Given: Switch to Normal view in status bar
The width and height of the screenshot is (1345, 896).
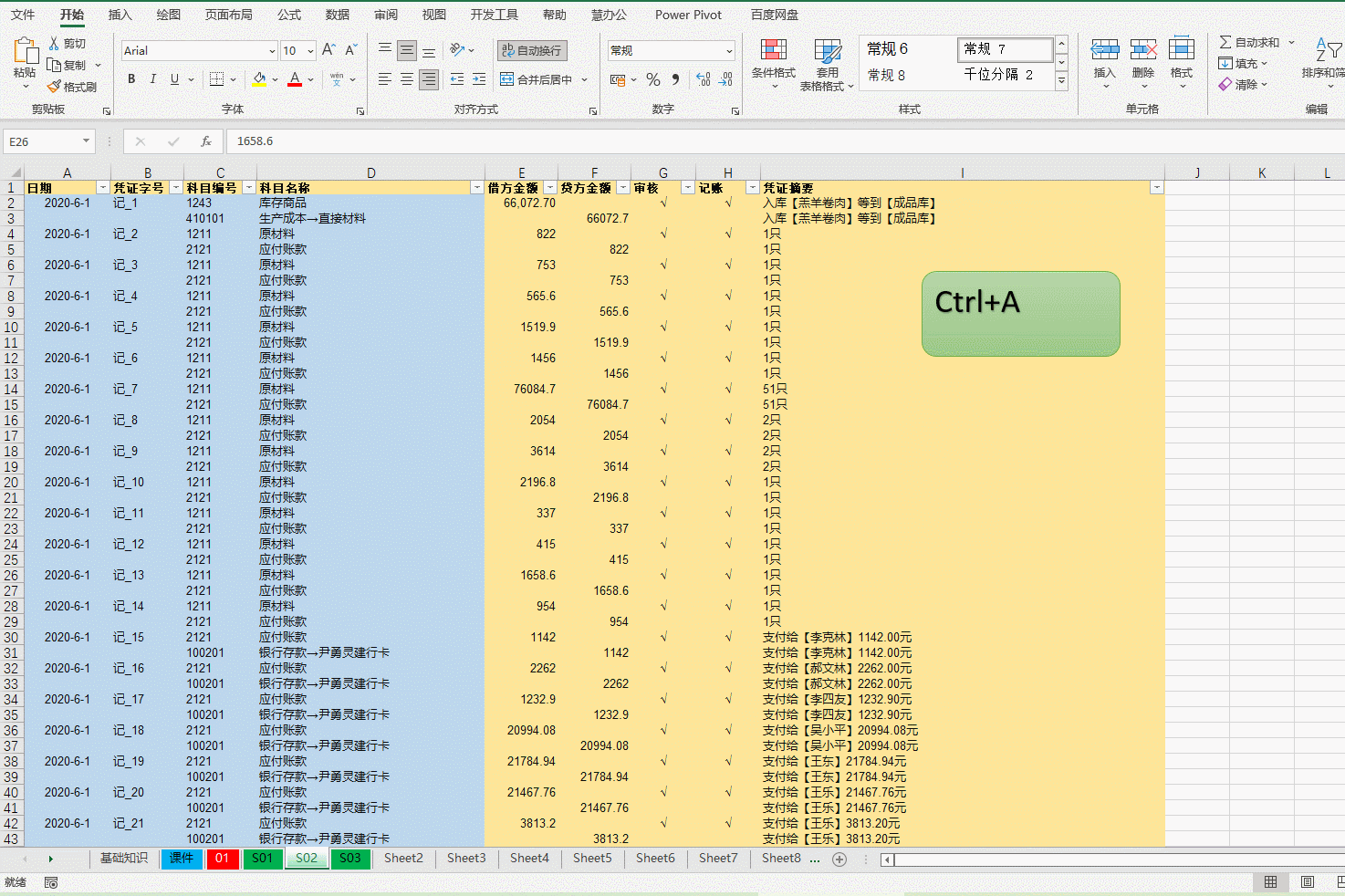Looking at the screenshot, I should coord(1270,882).
